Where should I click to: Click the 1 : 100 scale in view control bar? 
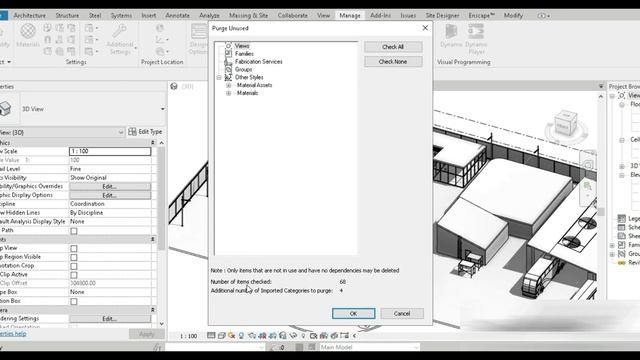pyautogui.click(x=189, y=336)
